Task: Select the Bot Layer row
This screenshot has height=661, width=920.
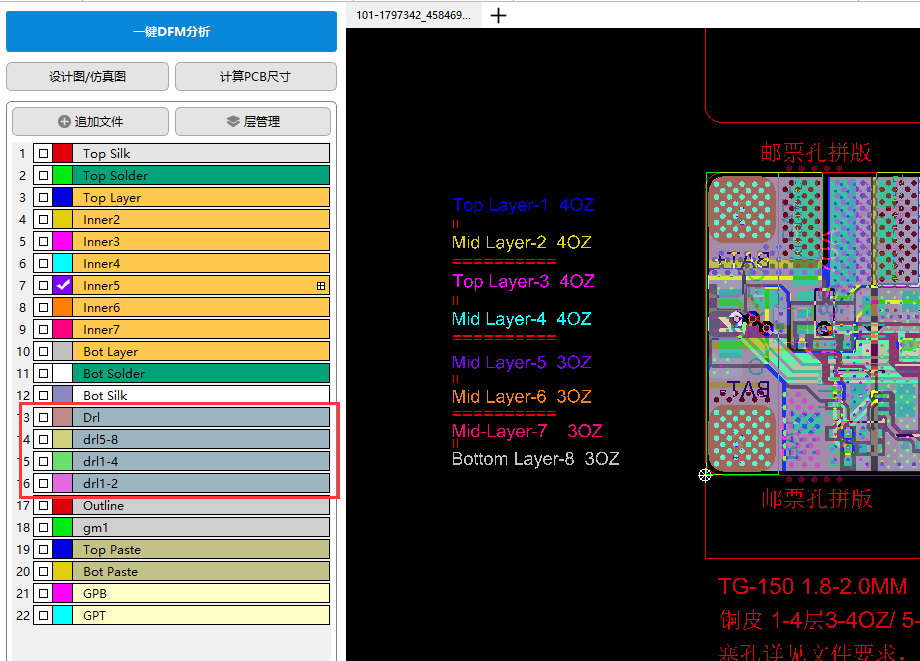Action: tap(200, 352)
